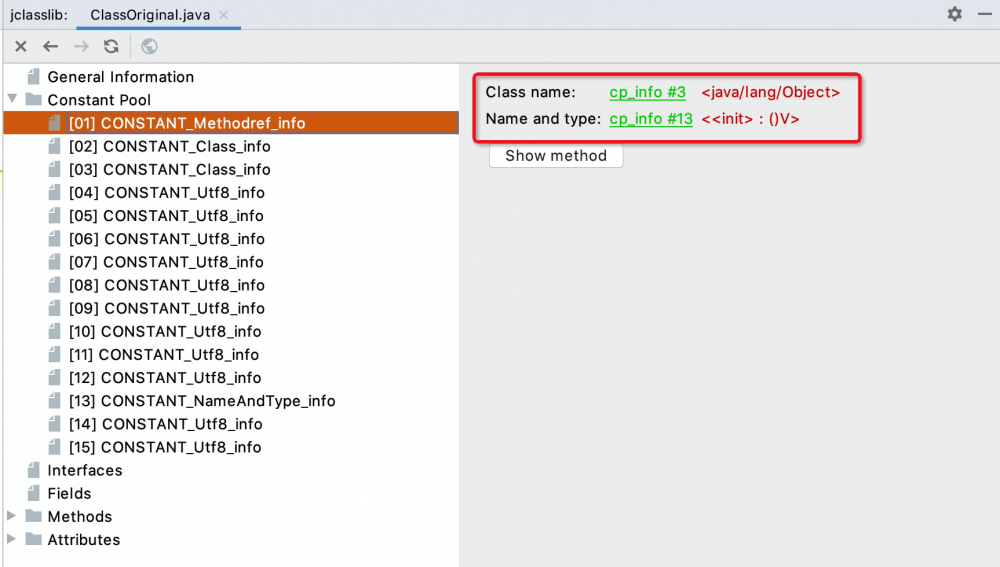Click the <java/lang/Object> class name value
Viewport: 1000px width, 567px height.
click(x=770, y=92)
